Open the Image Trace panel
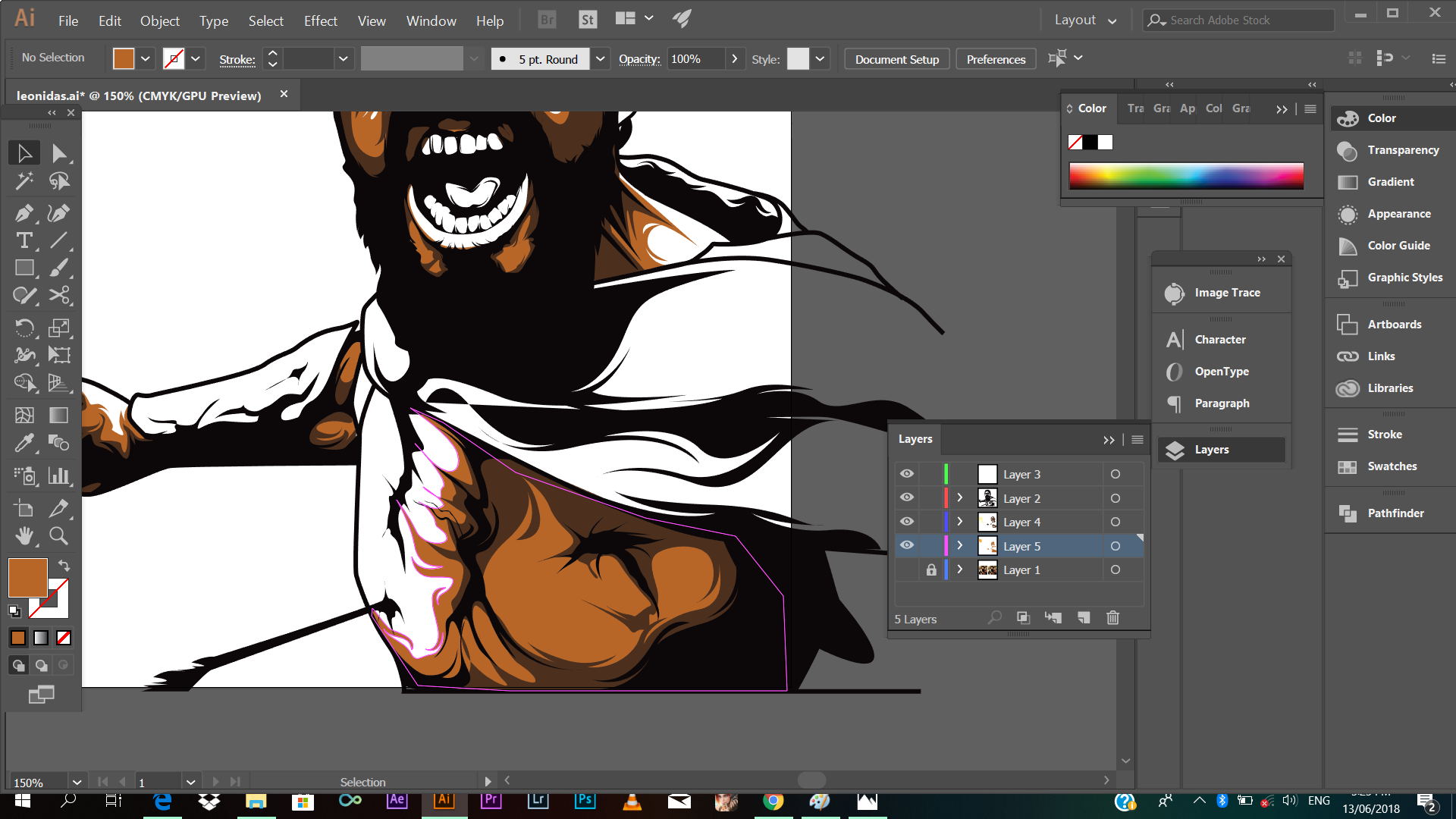 (1226, 293)
